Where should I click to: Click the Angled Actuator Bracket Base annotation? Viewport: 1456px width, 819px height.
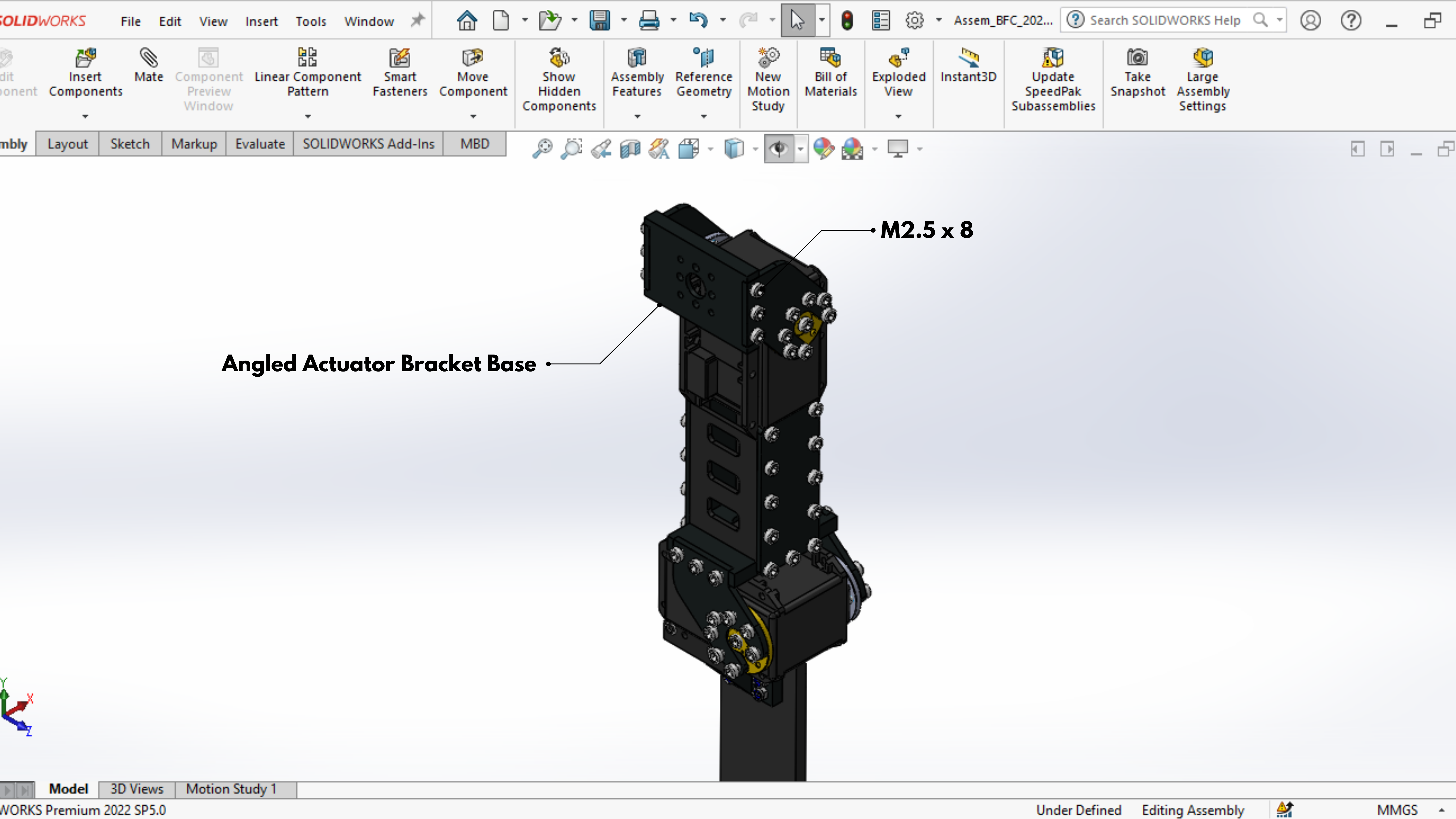point(379,364)
